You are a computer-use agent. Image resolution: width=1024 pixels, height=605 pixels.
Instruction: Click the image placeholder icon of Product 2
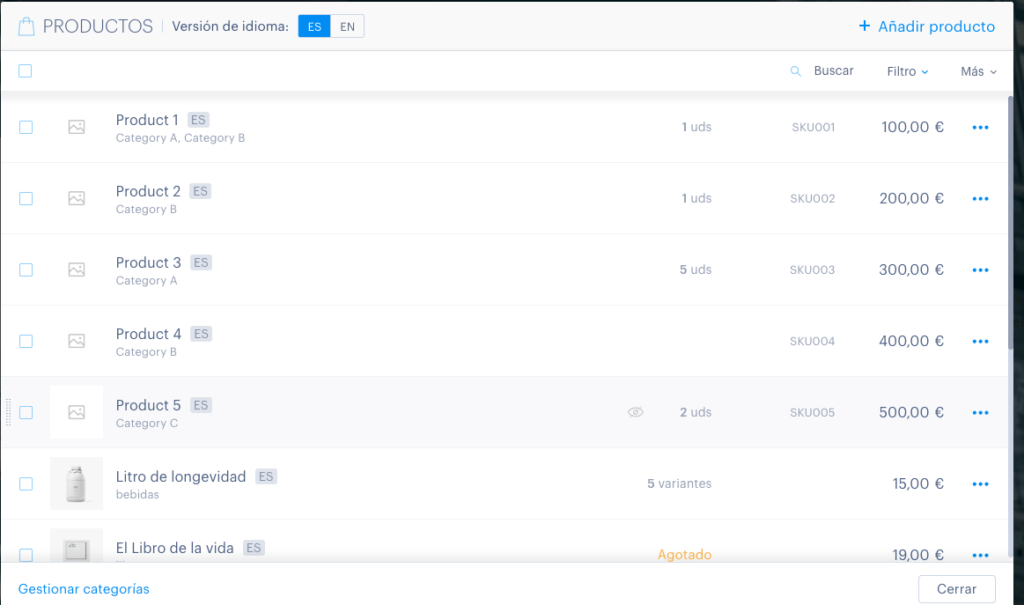(x=76, y=198)
